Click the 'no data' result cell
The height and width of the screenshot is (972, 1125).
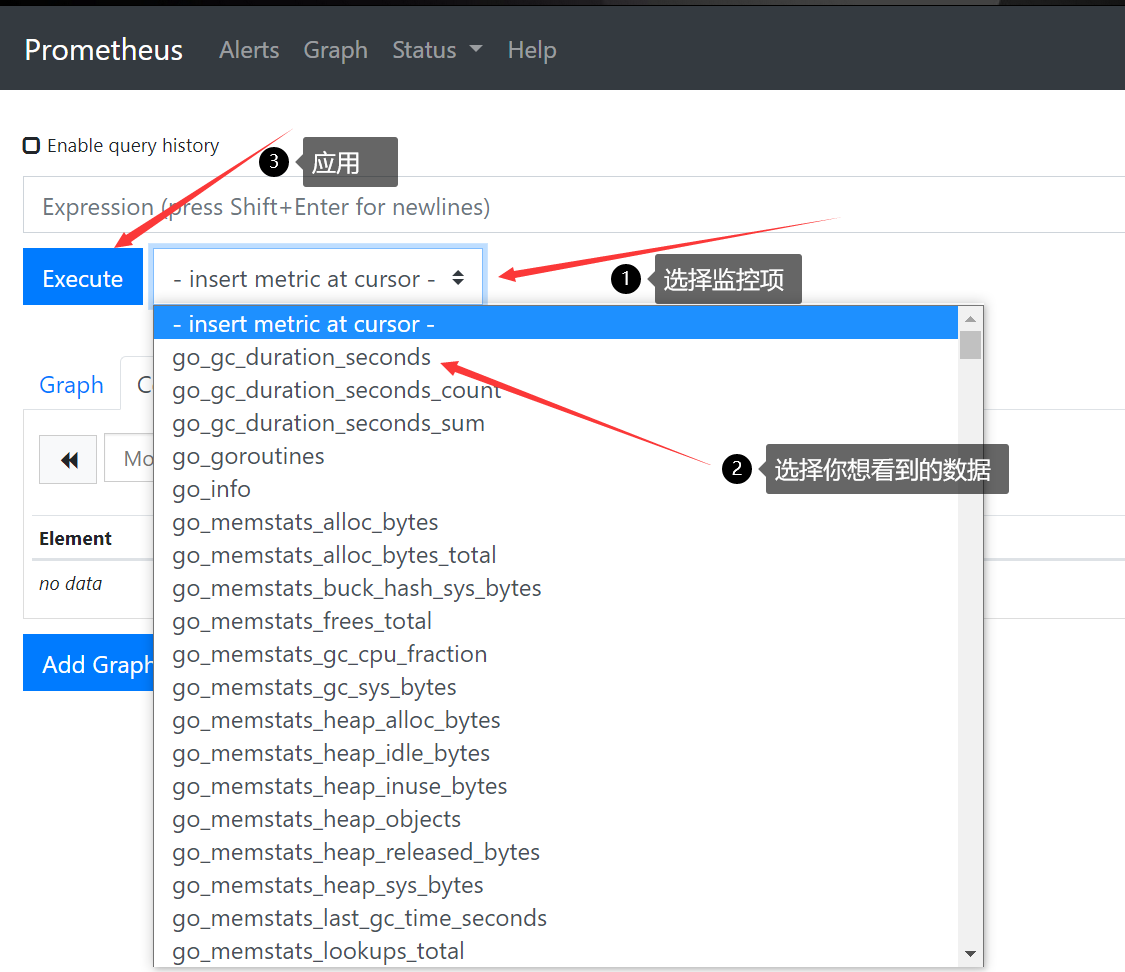(70, 583)
